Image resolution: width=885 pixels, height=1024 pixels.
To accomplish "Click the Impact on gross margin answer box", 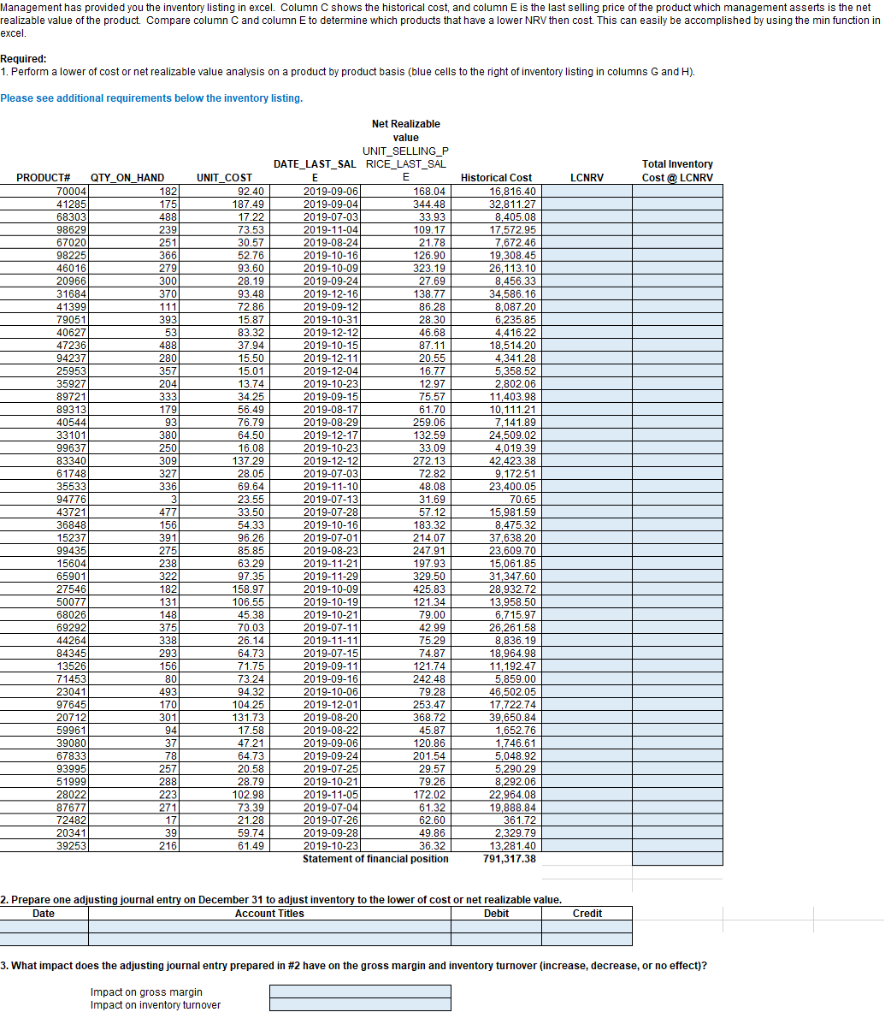I will [x=360, y=991].
